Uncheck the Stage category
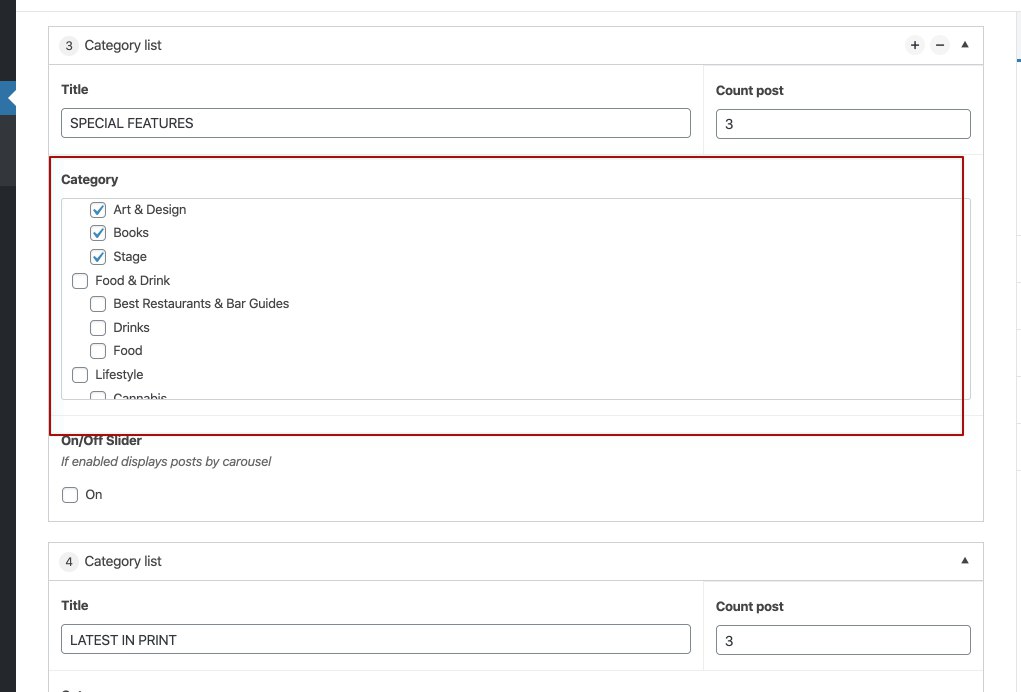This screenshot has height=692, width=1021. [x=98, y=257]
